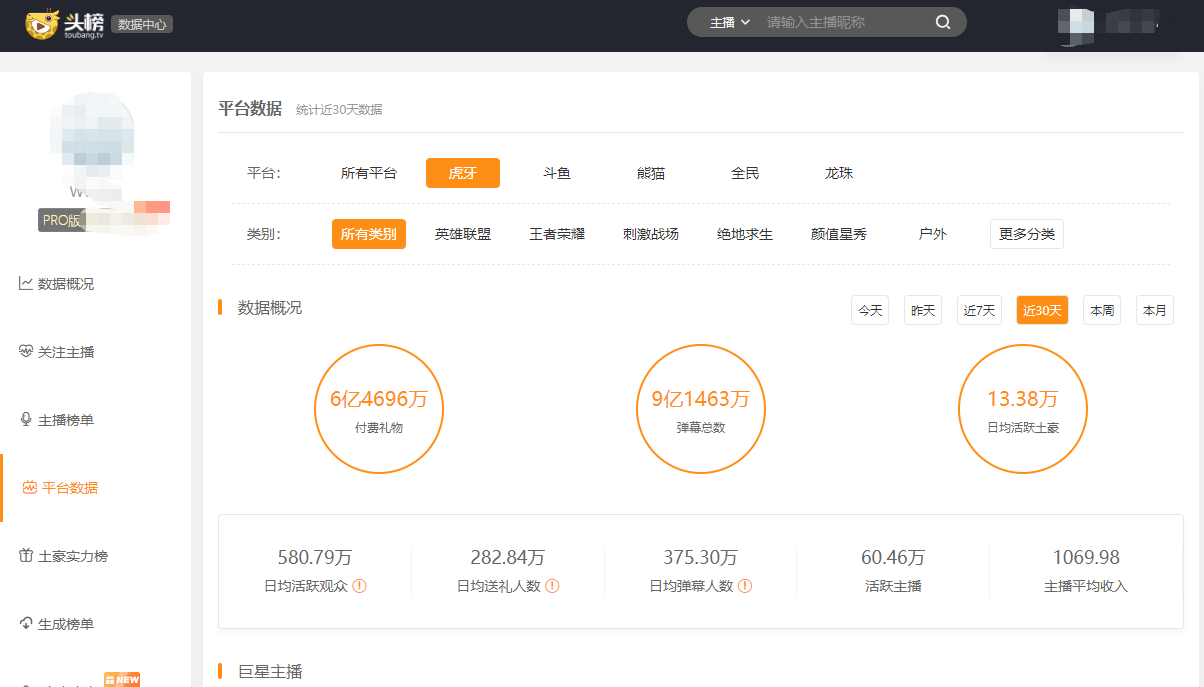
Task: Show 昨天 data range
Action: click(x=923, y=310)
